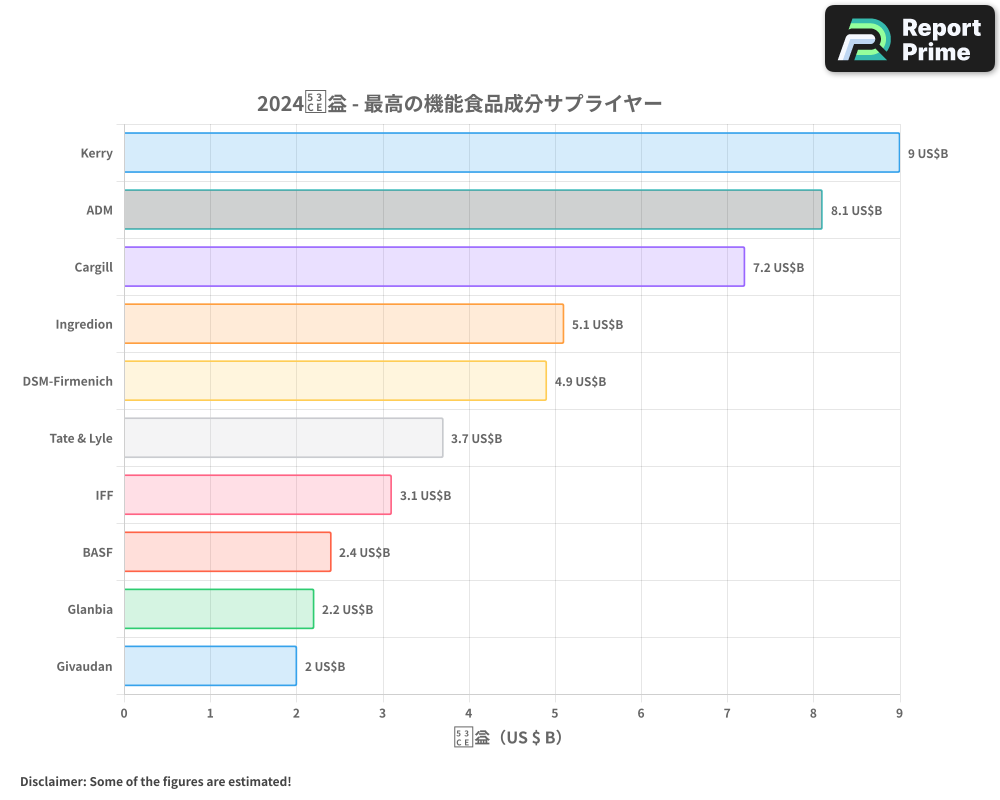Click the orange Ingredion bar
The height and width of the screenshot is (800, 1000).
[343, 324]
